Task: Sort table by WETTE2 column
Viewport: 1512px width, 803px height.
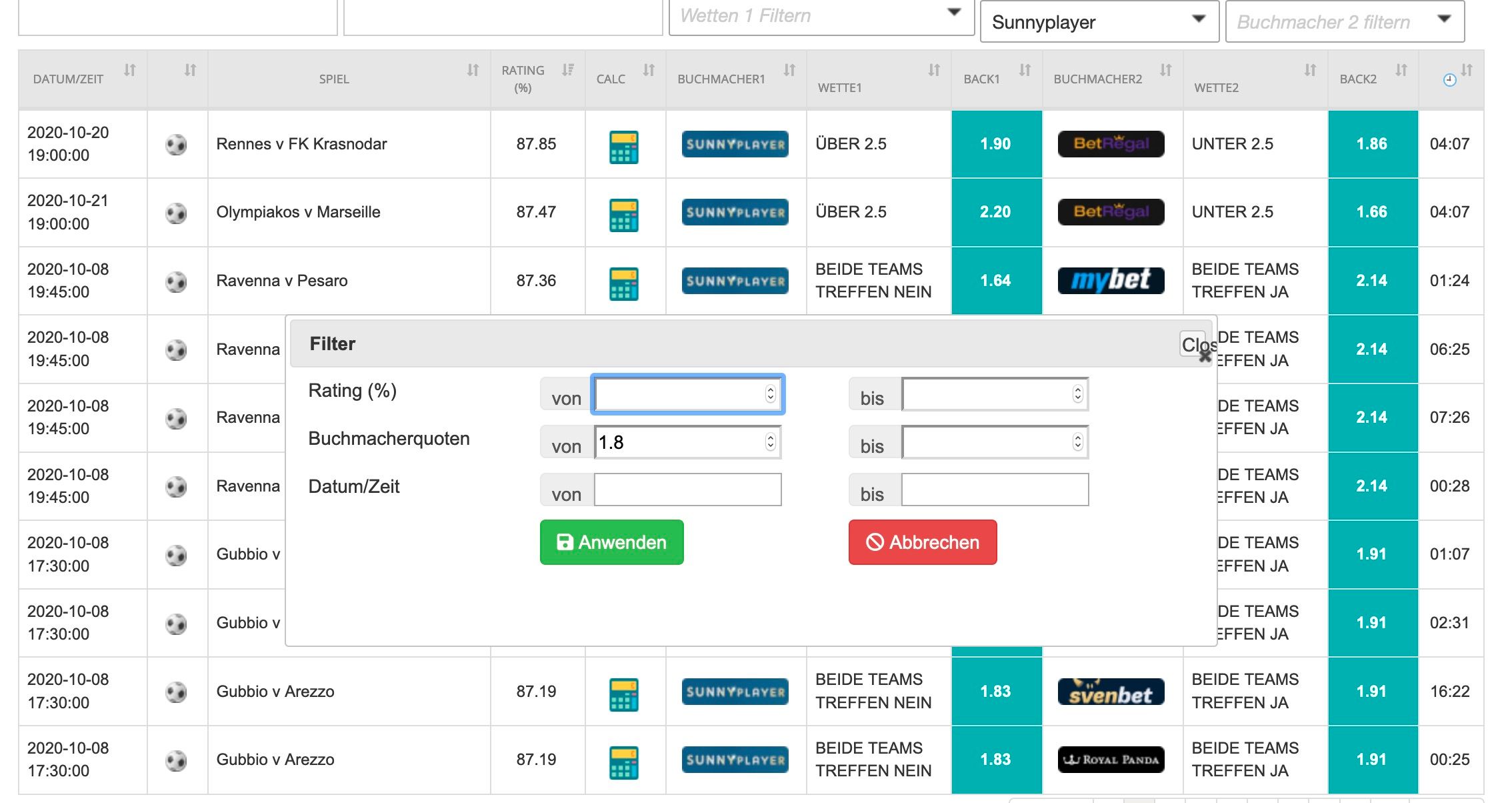Action: point(1310,70)
